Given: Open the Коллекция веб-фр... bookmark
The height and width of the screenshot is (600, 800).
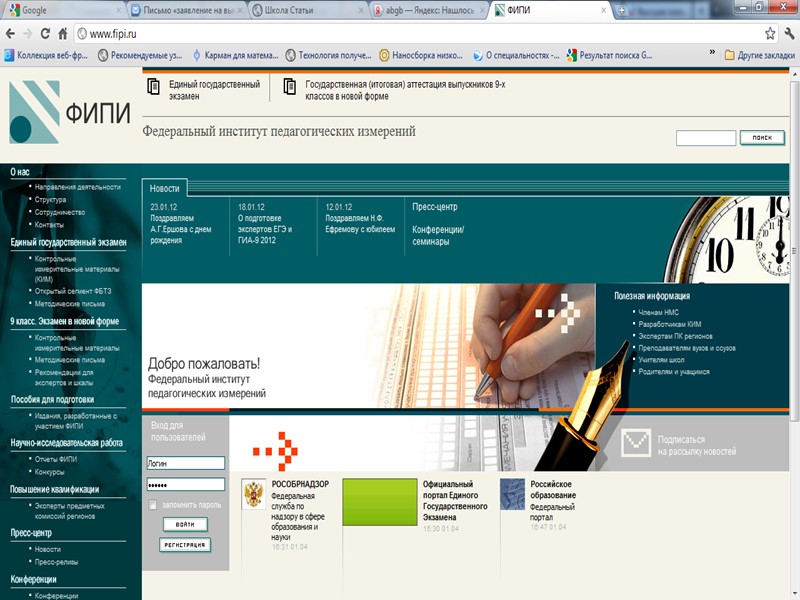Looking at the screenshot, I should (x=46, y=55).
